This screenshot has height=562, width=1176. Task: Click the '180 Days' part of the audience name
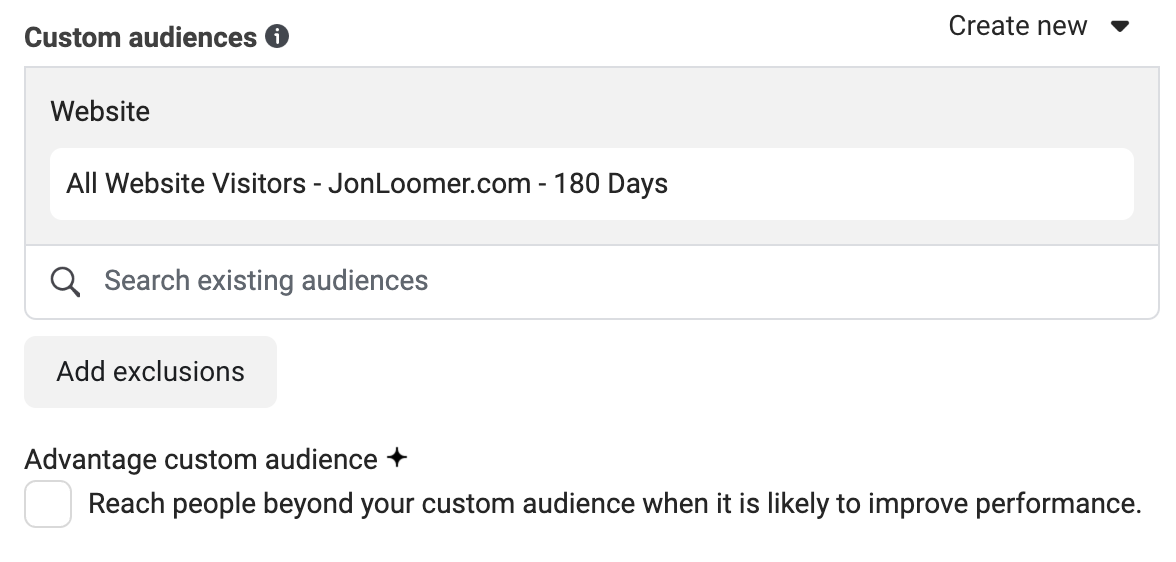(610, 184)
